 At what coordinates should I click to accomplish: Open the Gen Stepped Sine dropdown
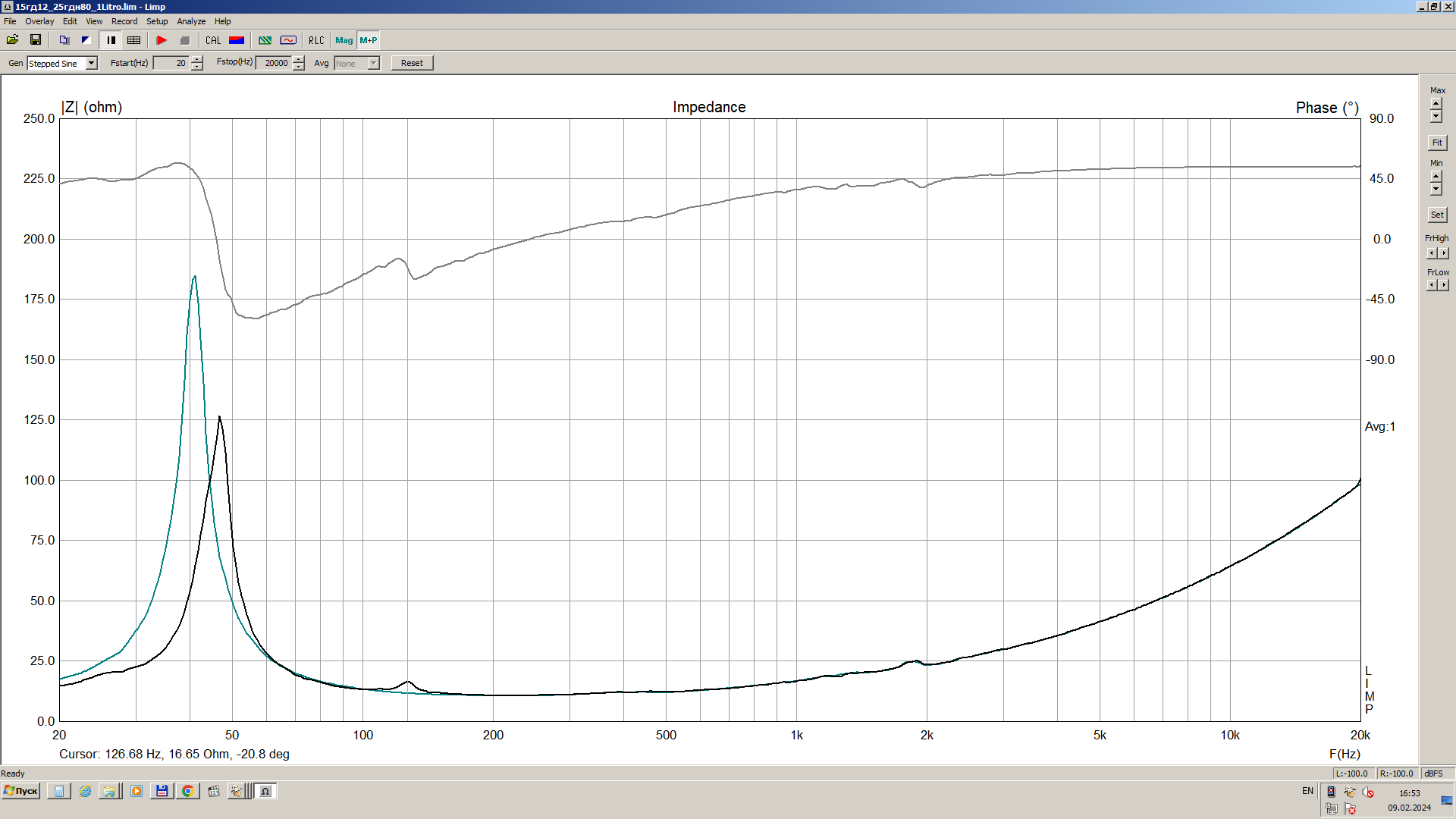(92, 64)
